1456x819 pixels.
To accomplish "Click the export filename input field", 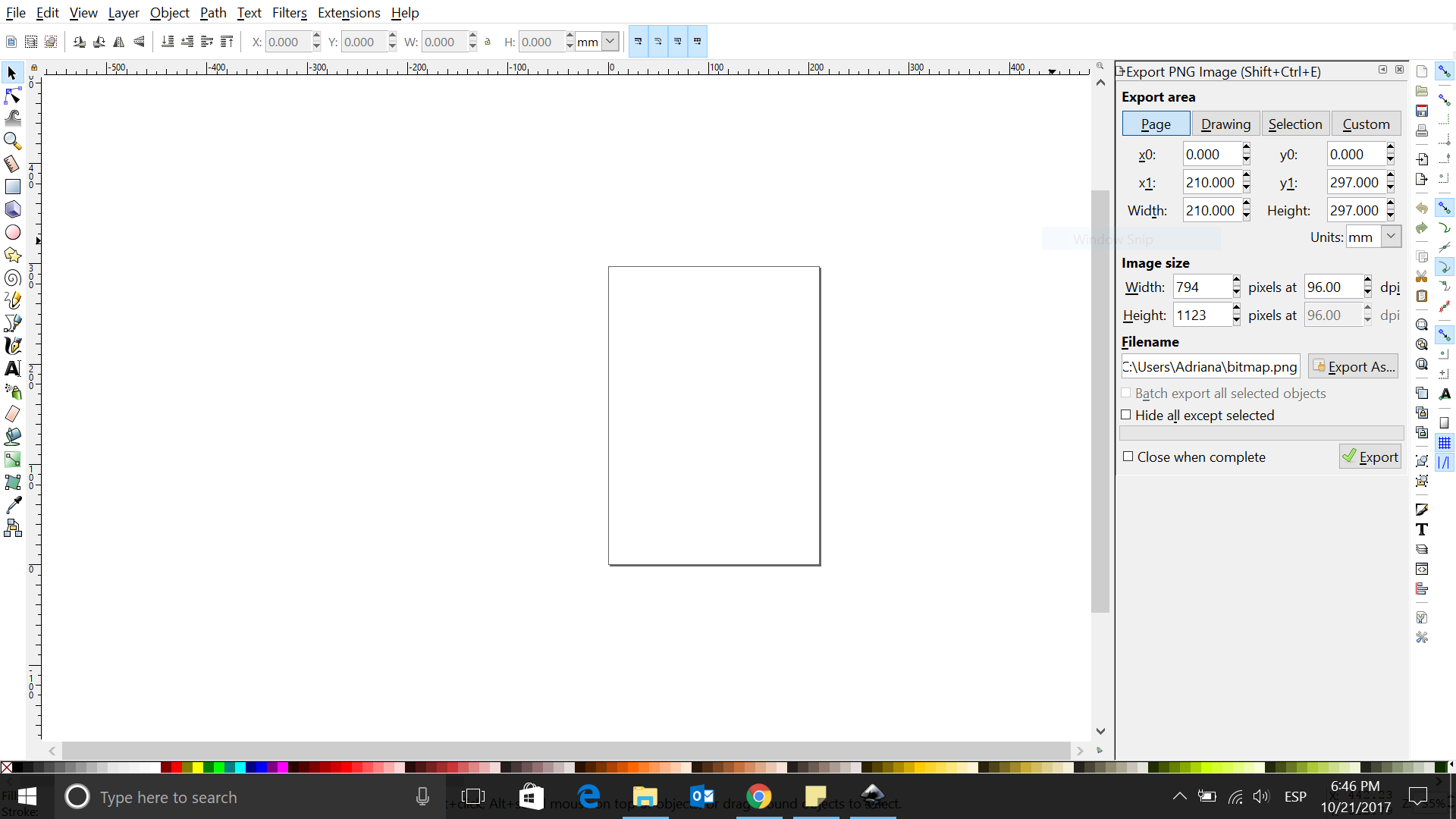I will pos(1210,366).
